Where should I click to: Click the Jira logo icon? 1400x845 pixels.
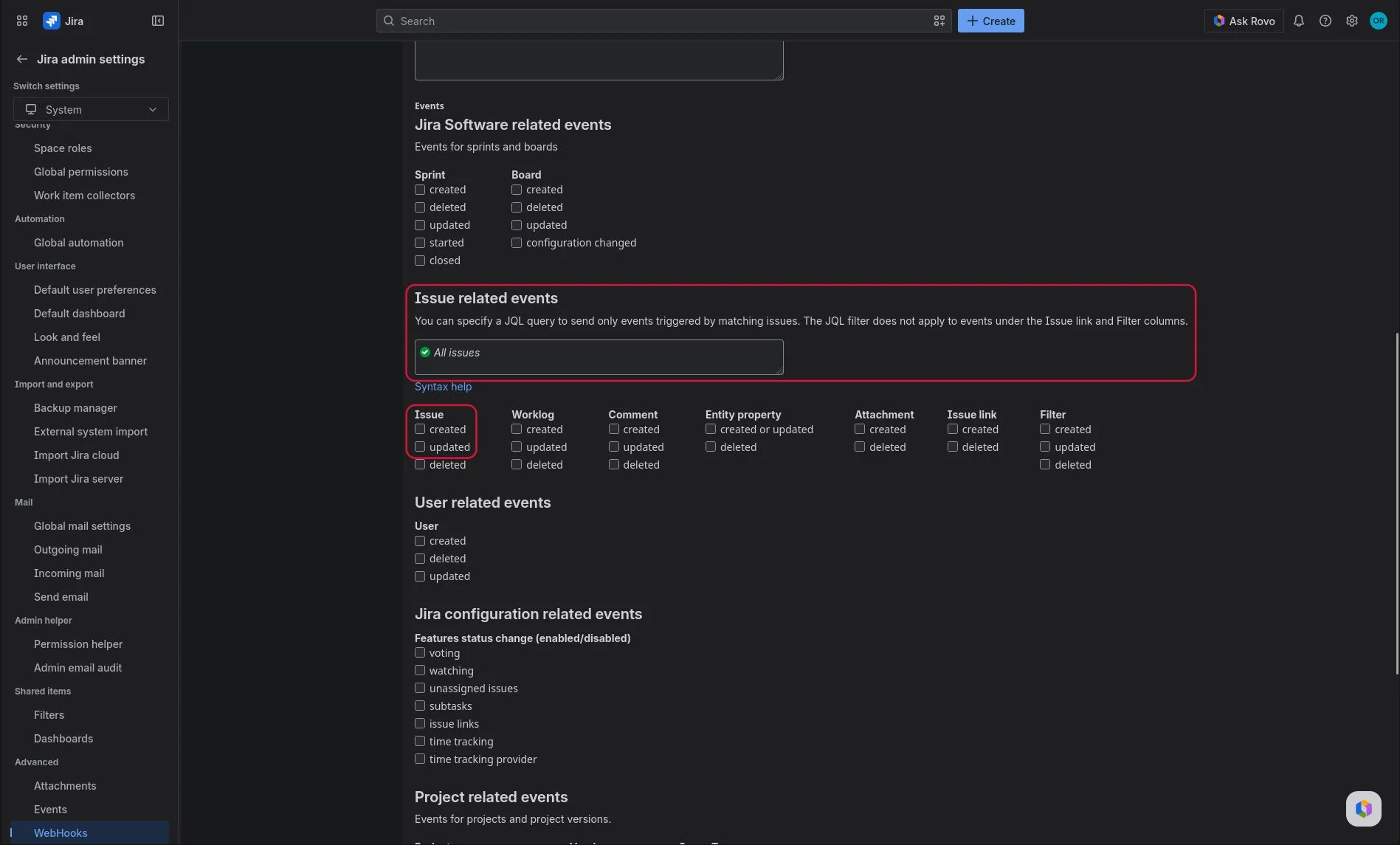51,21
